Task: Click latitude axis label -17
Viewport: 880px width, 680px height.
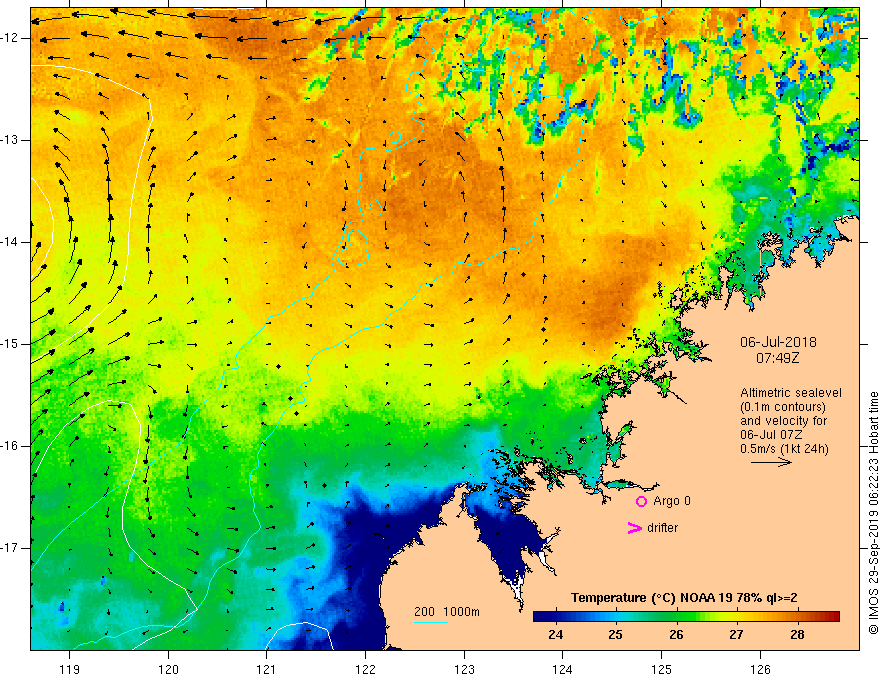Action: tap(10, 548)
